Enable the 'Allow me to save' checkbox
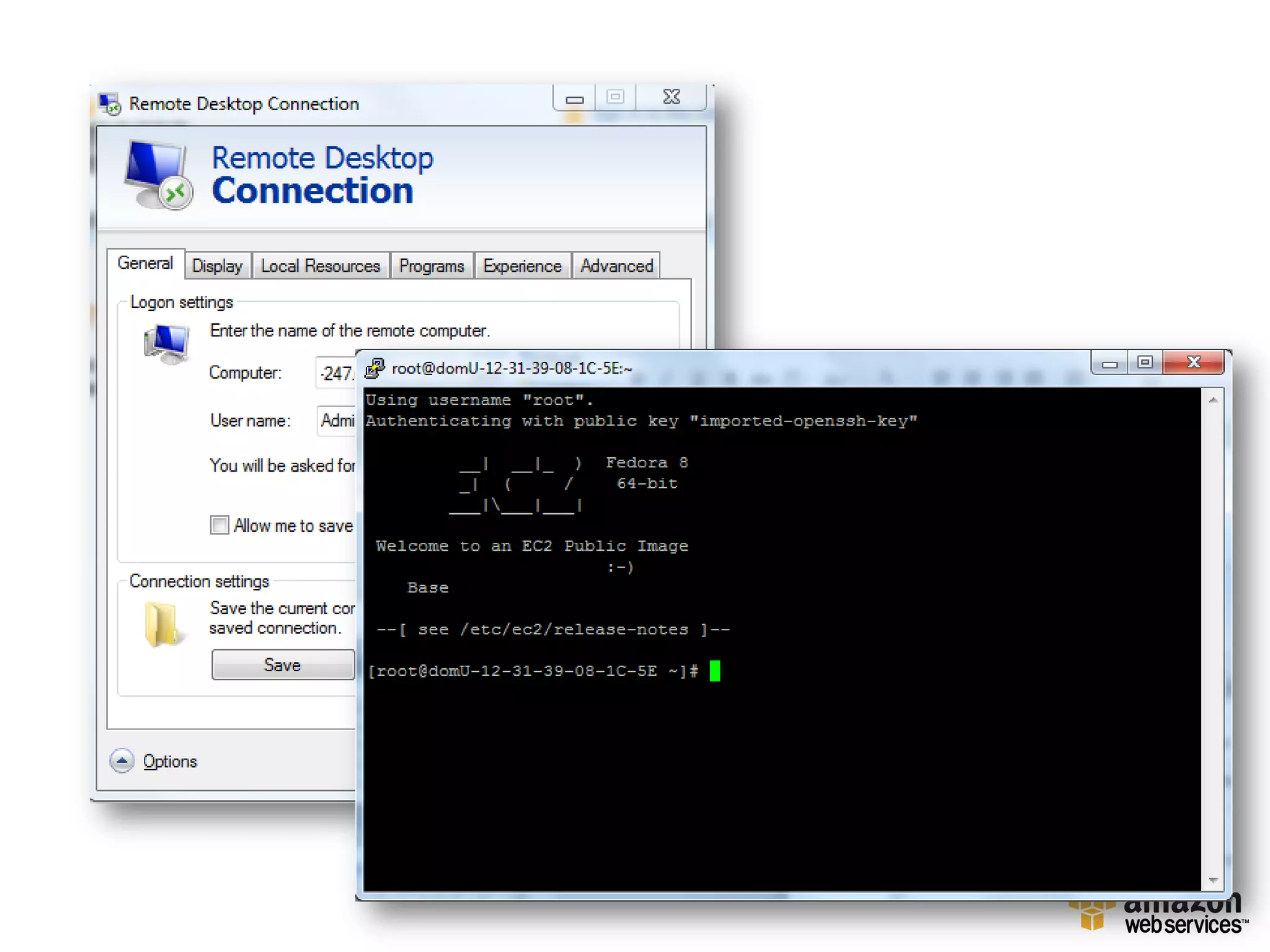The image size is (1270, 952). pos(220,525)
